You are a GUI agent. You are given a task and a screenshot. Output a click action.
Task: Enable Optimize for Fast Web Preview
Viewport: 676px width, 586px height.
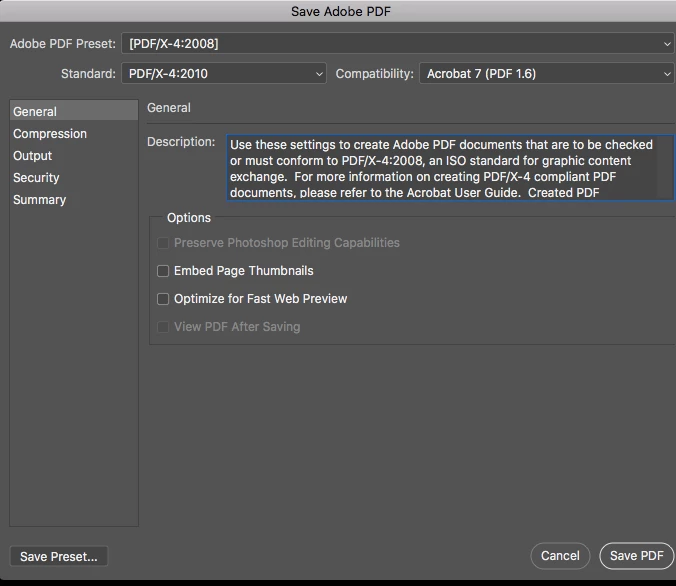163,299
